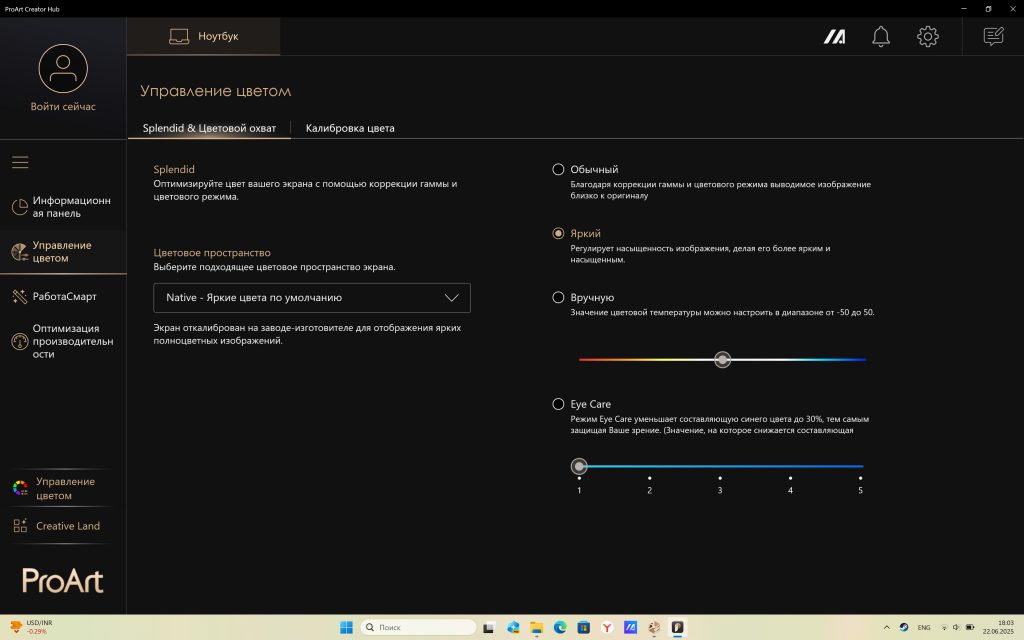This screenshot has width=1024, height=640.
Task: Open Task View on taskbar
Action: [x=488, y=628]
